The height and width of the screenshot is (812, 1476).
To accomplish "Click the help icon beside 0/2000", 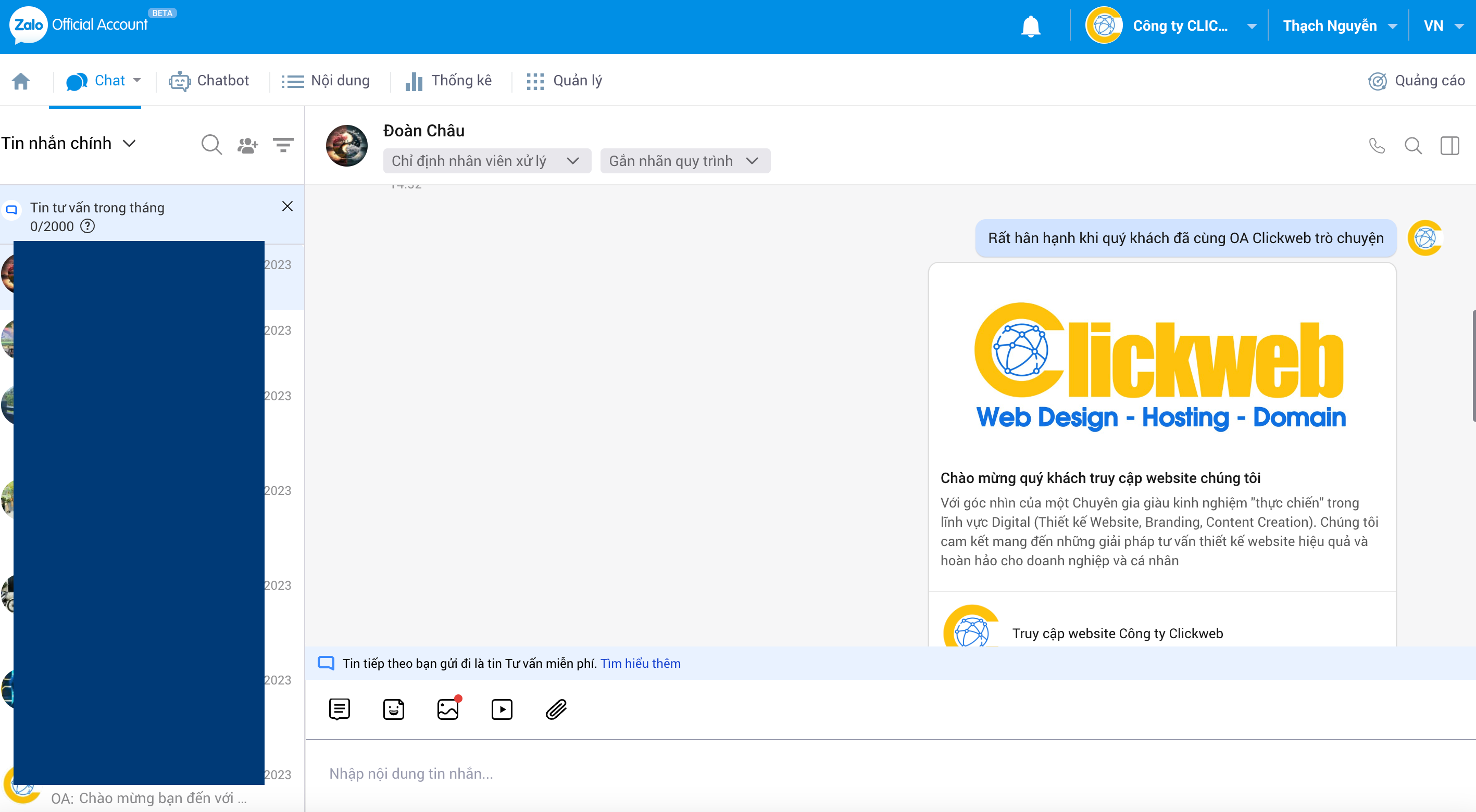I will coord(87,226).
